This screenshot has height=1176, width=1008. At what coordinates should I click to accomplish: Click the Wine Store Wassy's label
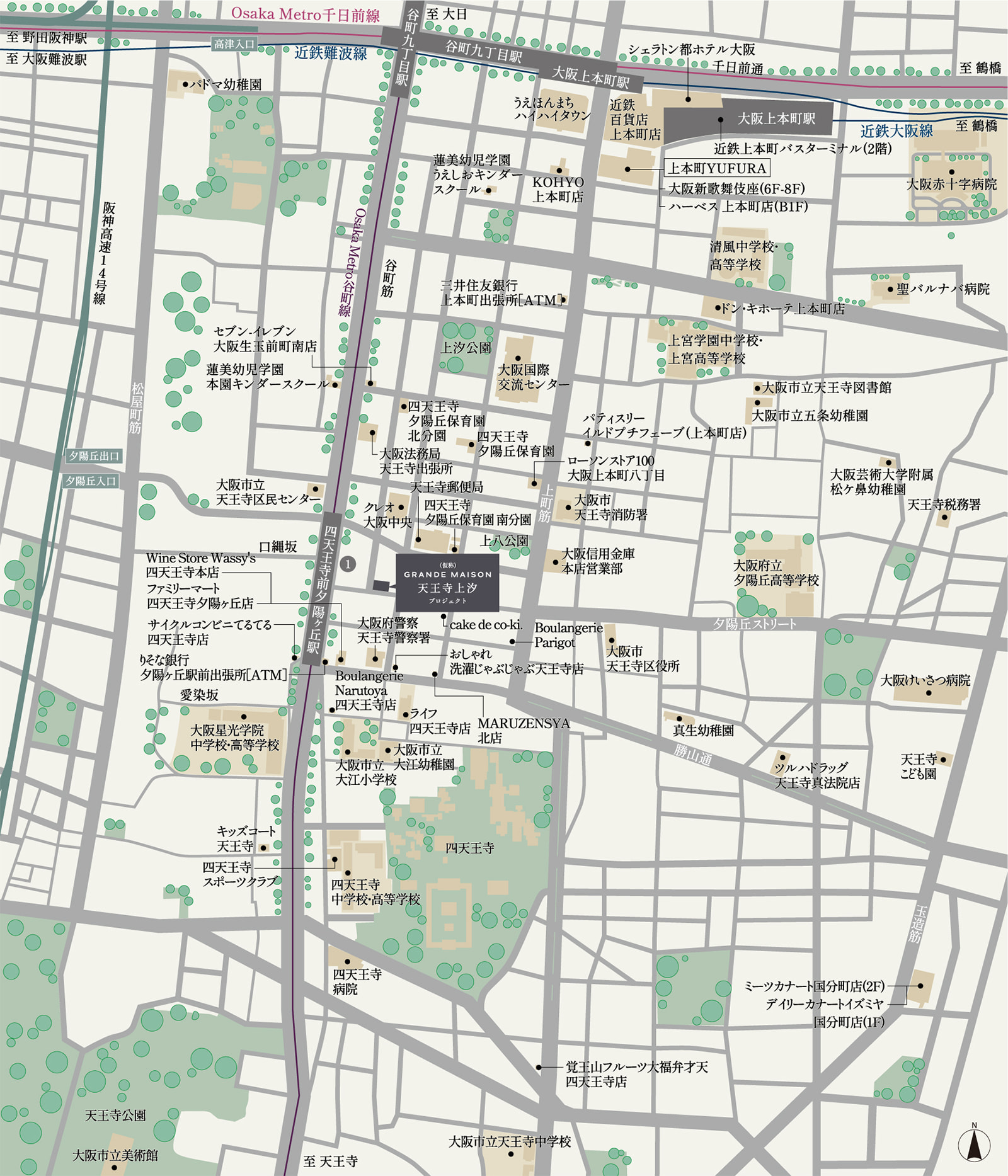201,558
